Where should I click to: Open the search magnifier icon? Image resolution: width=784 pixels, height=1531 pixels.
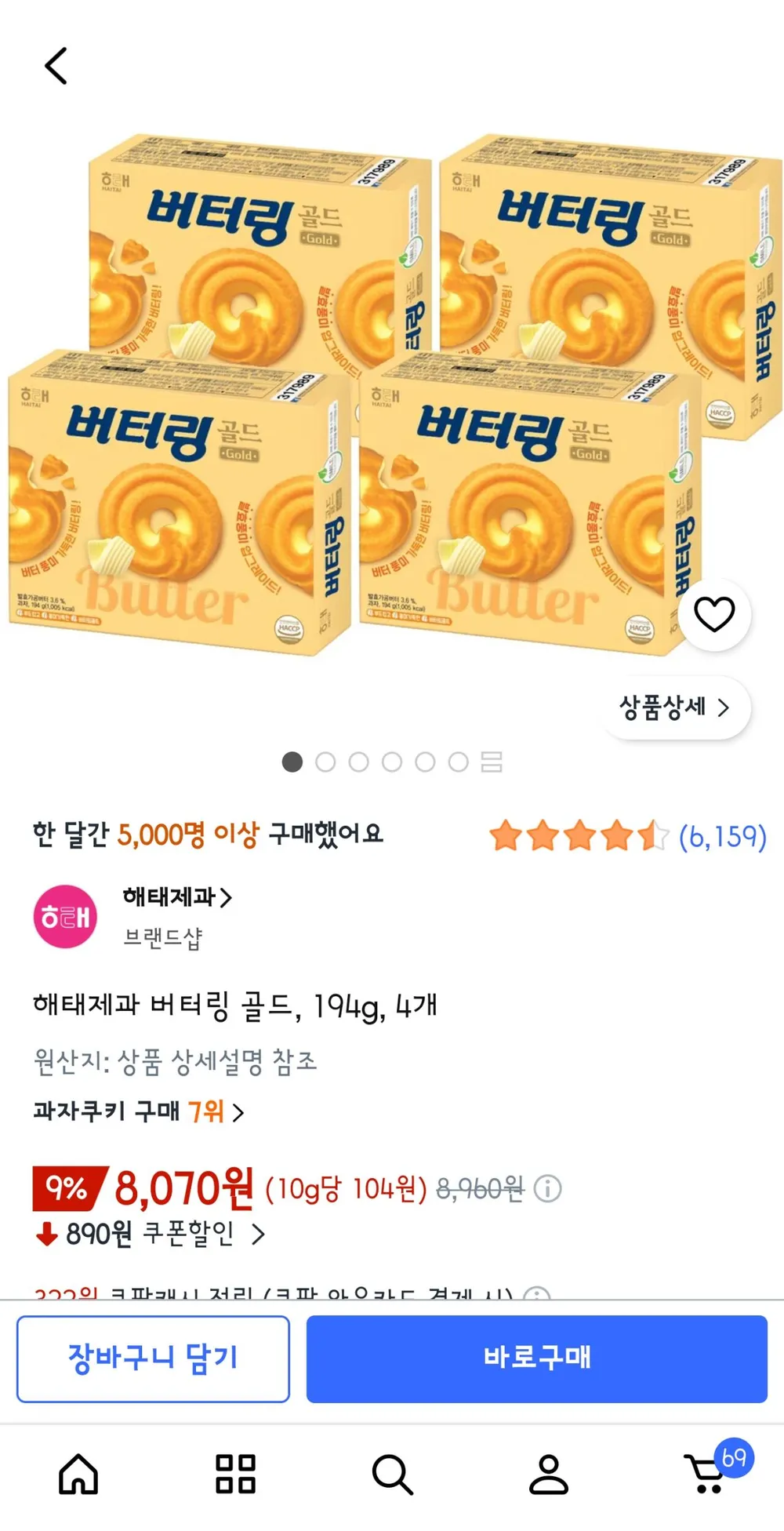pos(392,1475)
